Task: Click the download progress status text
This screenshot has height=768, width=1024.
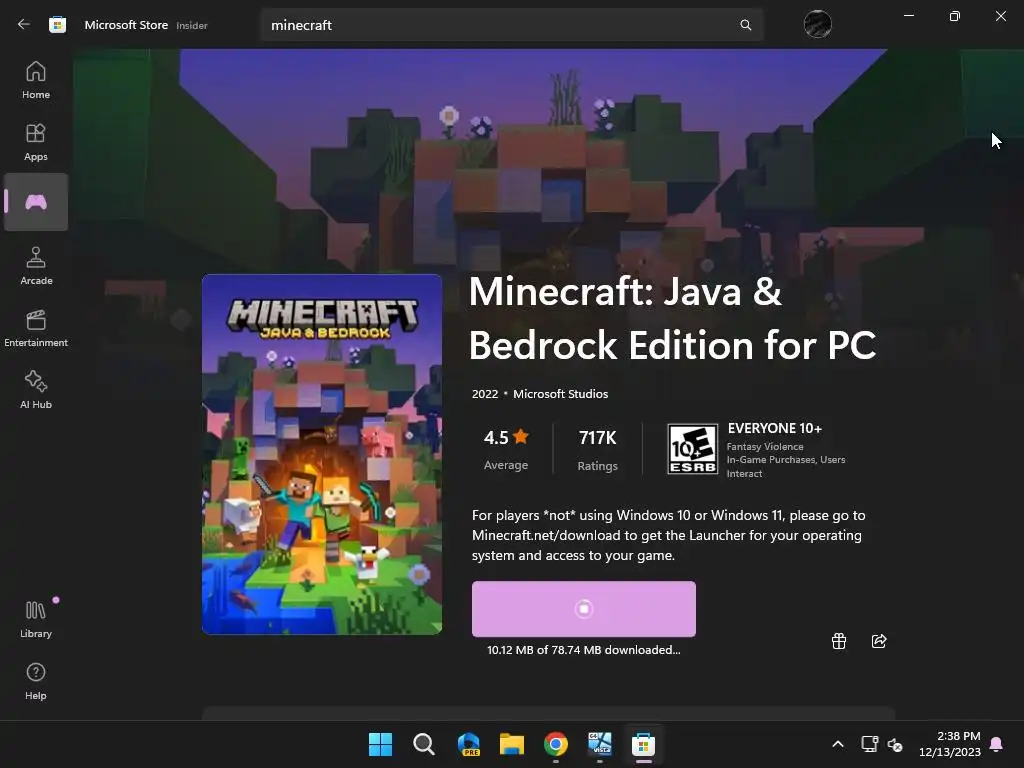Action: (584, 650)
